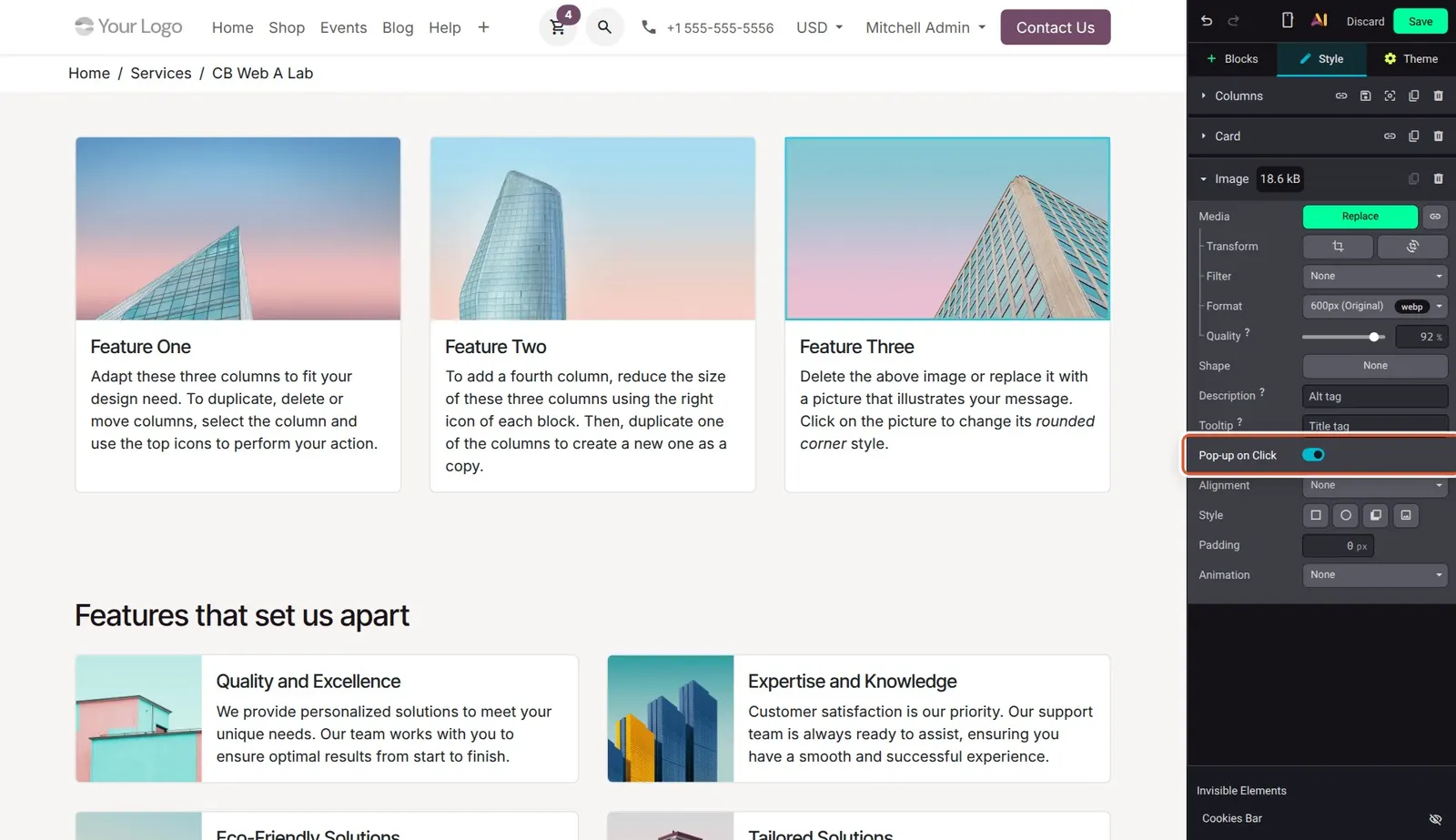The width and height of the screenshot is (1456, 840).
Task: Click the Contact Us button
Action: [1055, 27]
